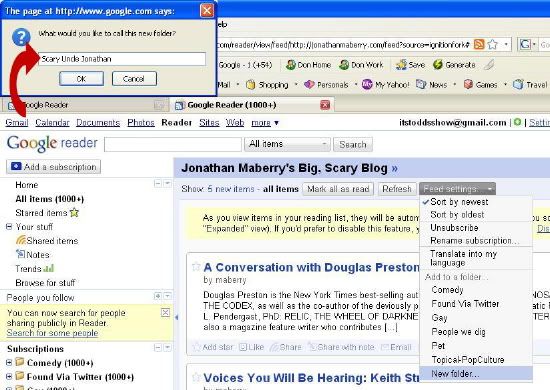Screen dimensions: 550x390
Task: Close the google.com prompt dialog
Action: [207, 11]
